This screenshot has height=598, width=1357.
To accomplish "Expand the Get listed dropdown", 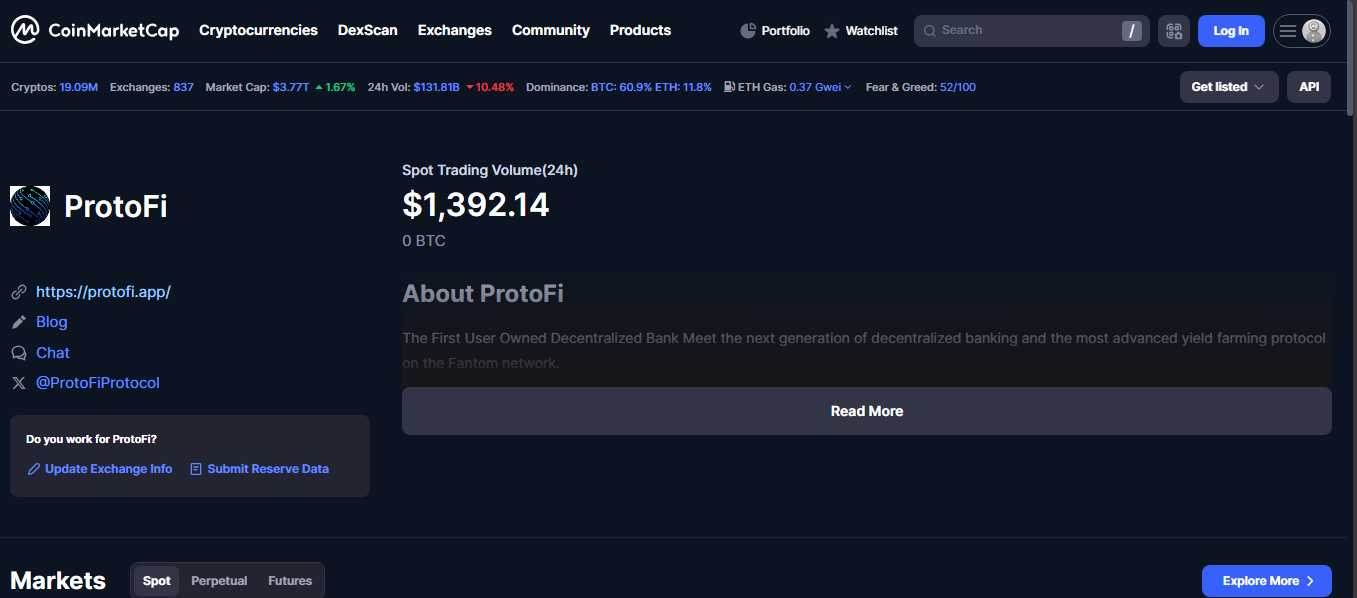I will pos(1228,87).
